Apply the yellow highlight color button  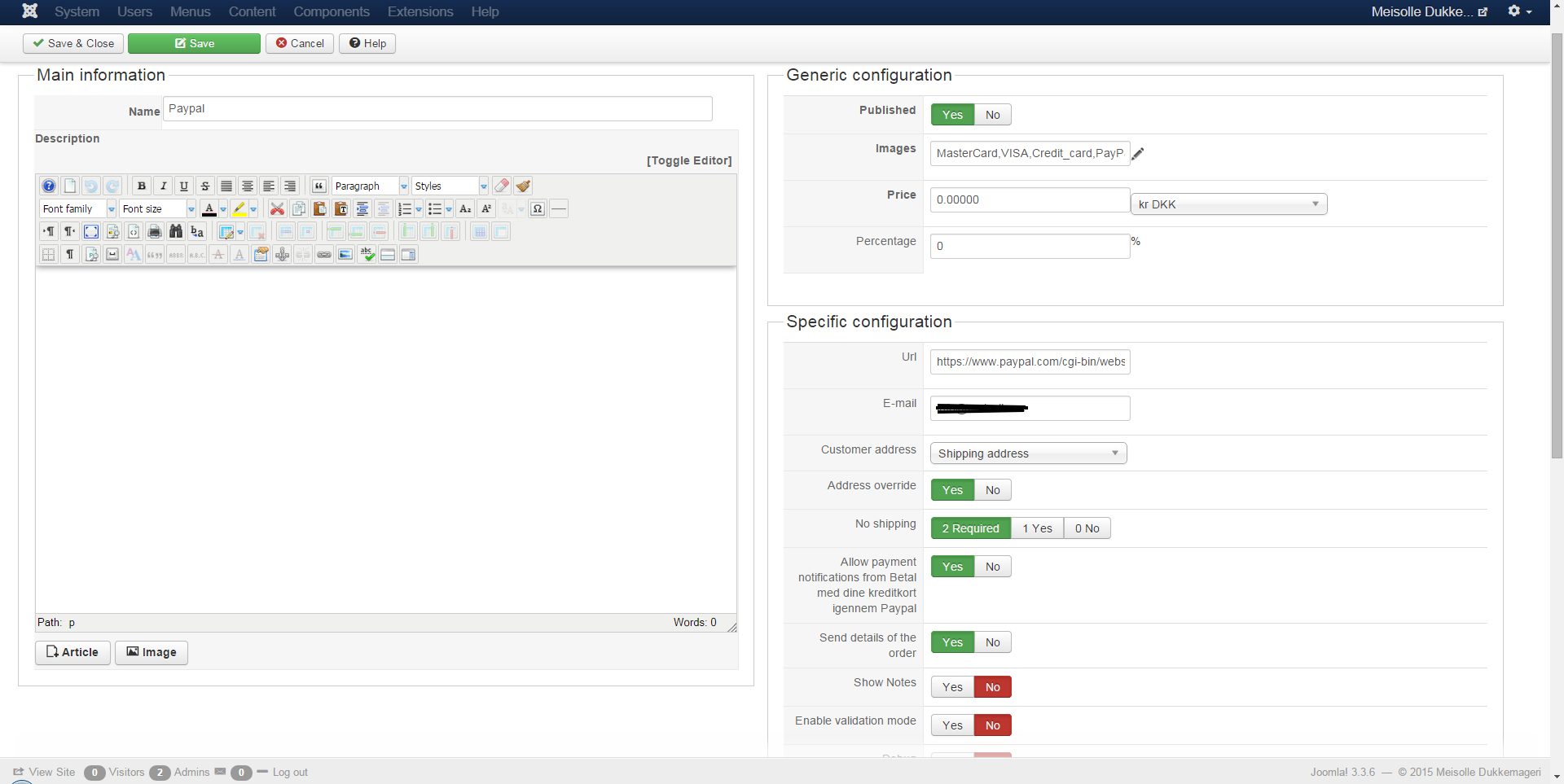point(239,208)
